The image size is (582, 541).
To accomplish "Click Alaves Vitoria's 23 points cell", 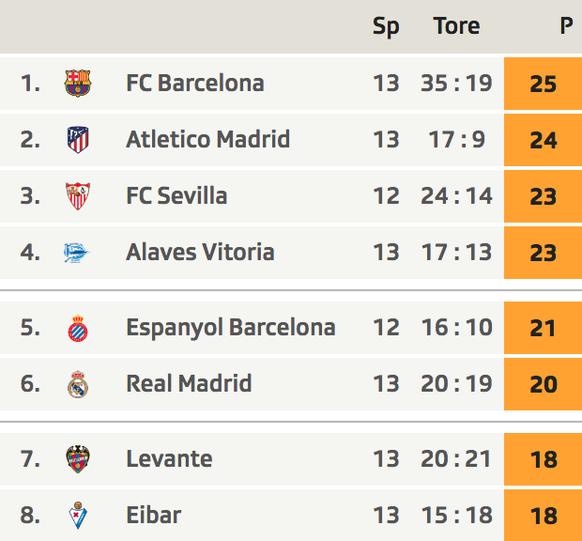I will 543,253.
